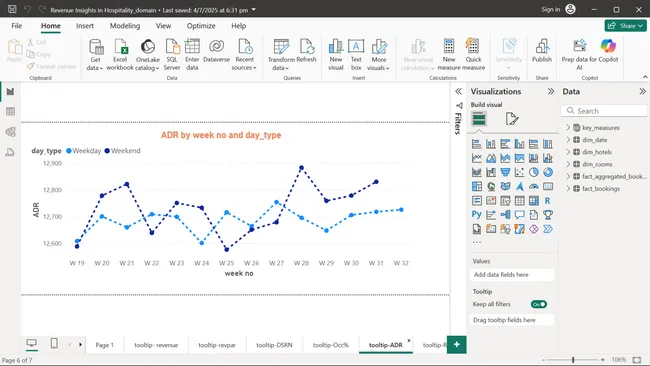650x366 pixels.
Task: Switch to the Optimize ribbon tab
Action: (201, 26)
